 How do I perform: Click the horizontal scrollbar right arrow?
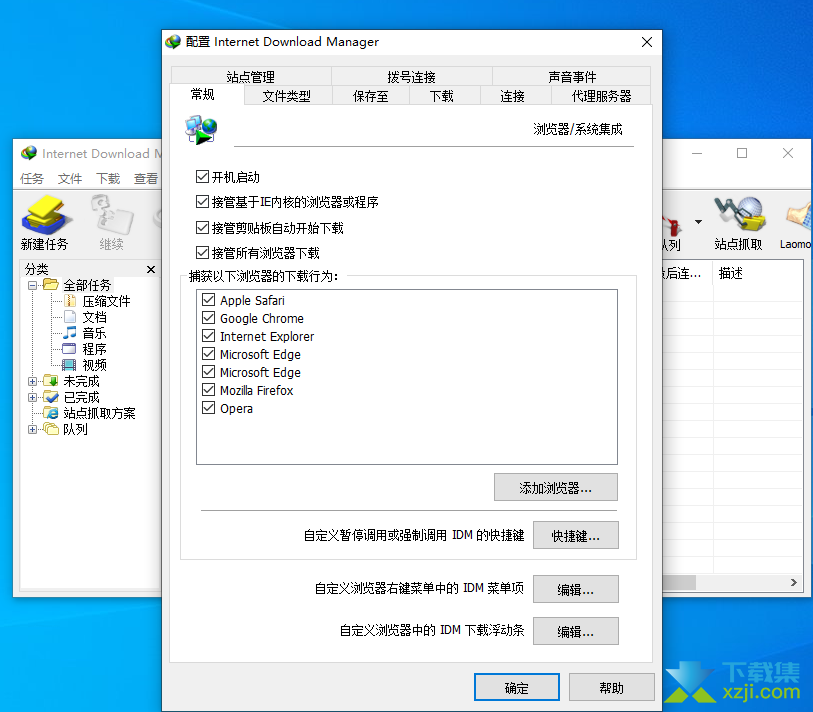point(794,582)
